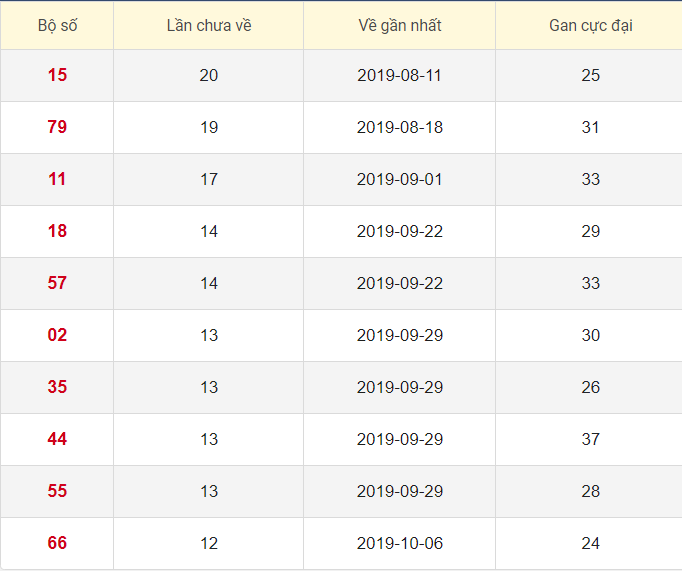Click the max gap value 37
This screenshot has height=571, width=682.
[590, 439]
